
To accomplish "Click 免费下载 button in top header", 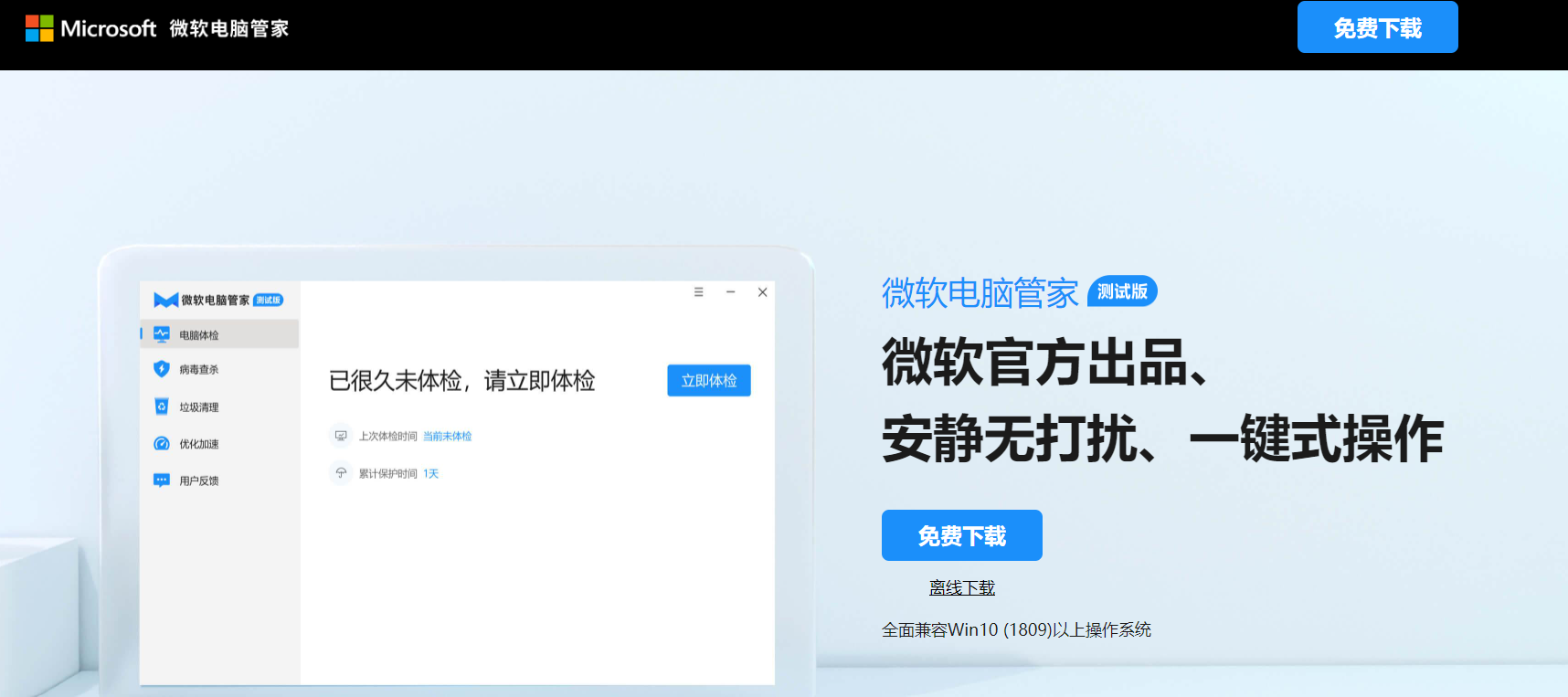I will [x=1378, y=27].
